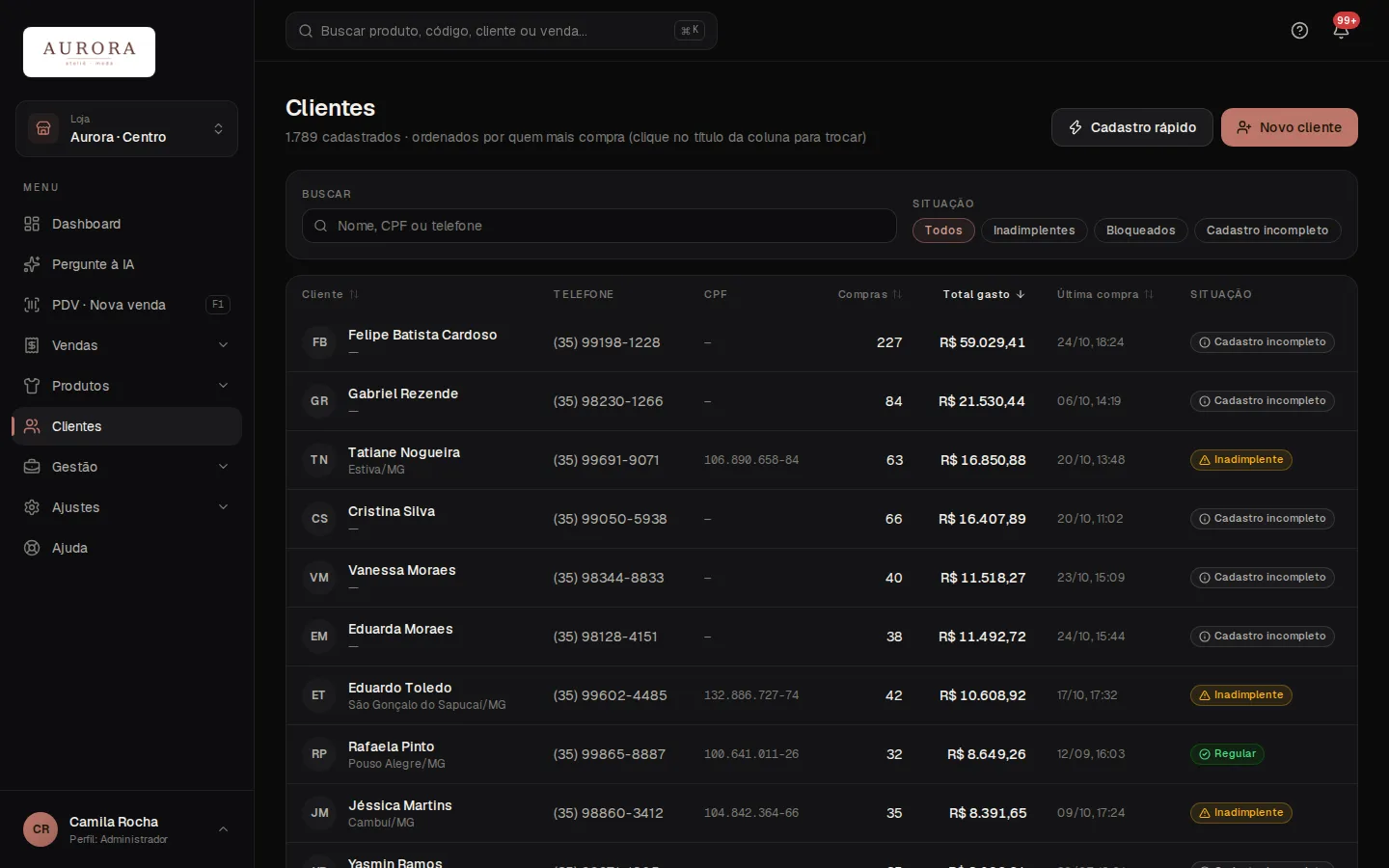The width and height of the screenshot is (1389, 868).
Task: Sort table by Total gasto column
Action: (984, 294)
